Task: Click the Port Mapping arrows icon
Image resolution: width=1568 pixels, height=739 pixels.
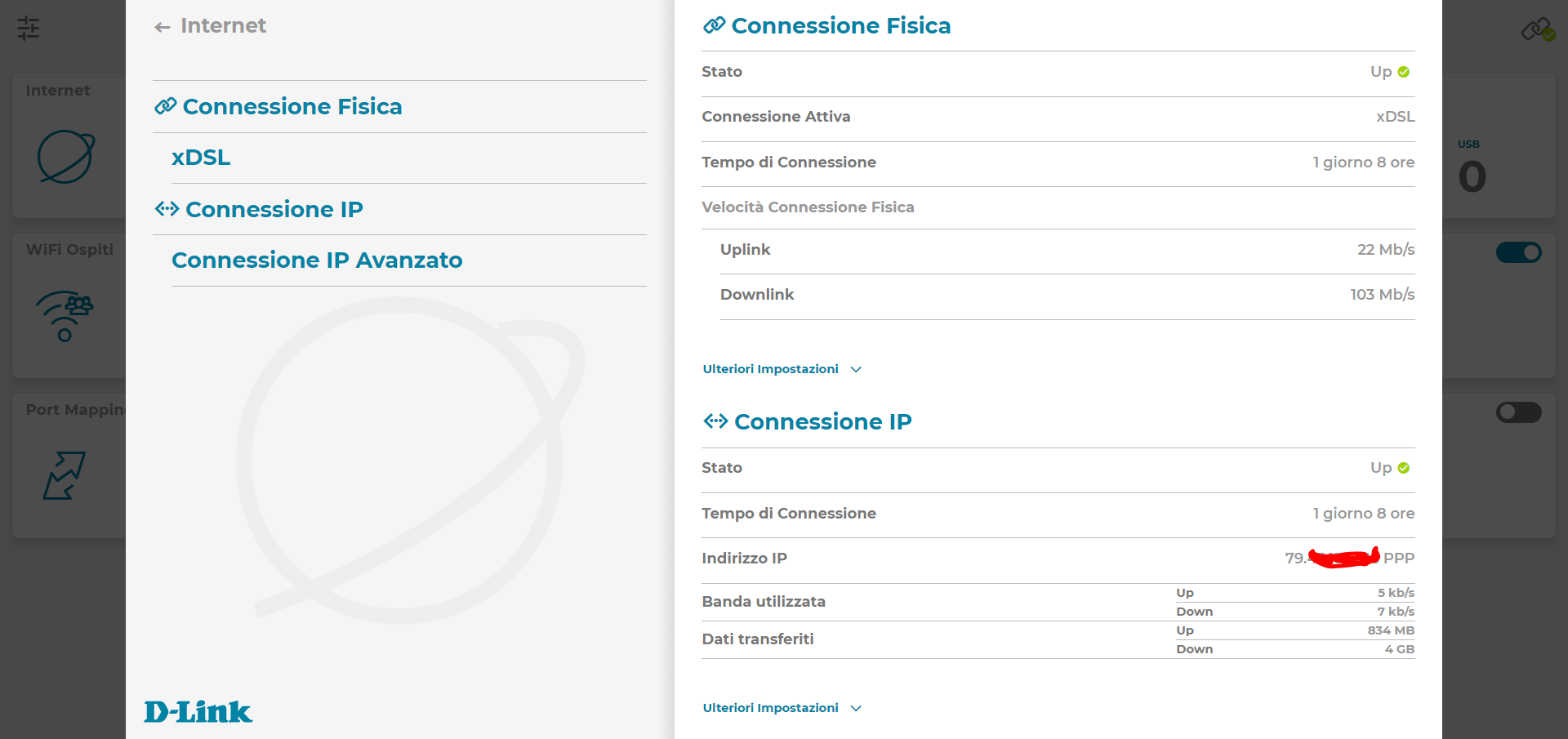Action: pos(65,475)
